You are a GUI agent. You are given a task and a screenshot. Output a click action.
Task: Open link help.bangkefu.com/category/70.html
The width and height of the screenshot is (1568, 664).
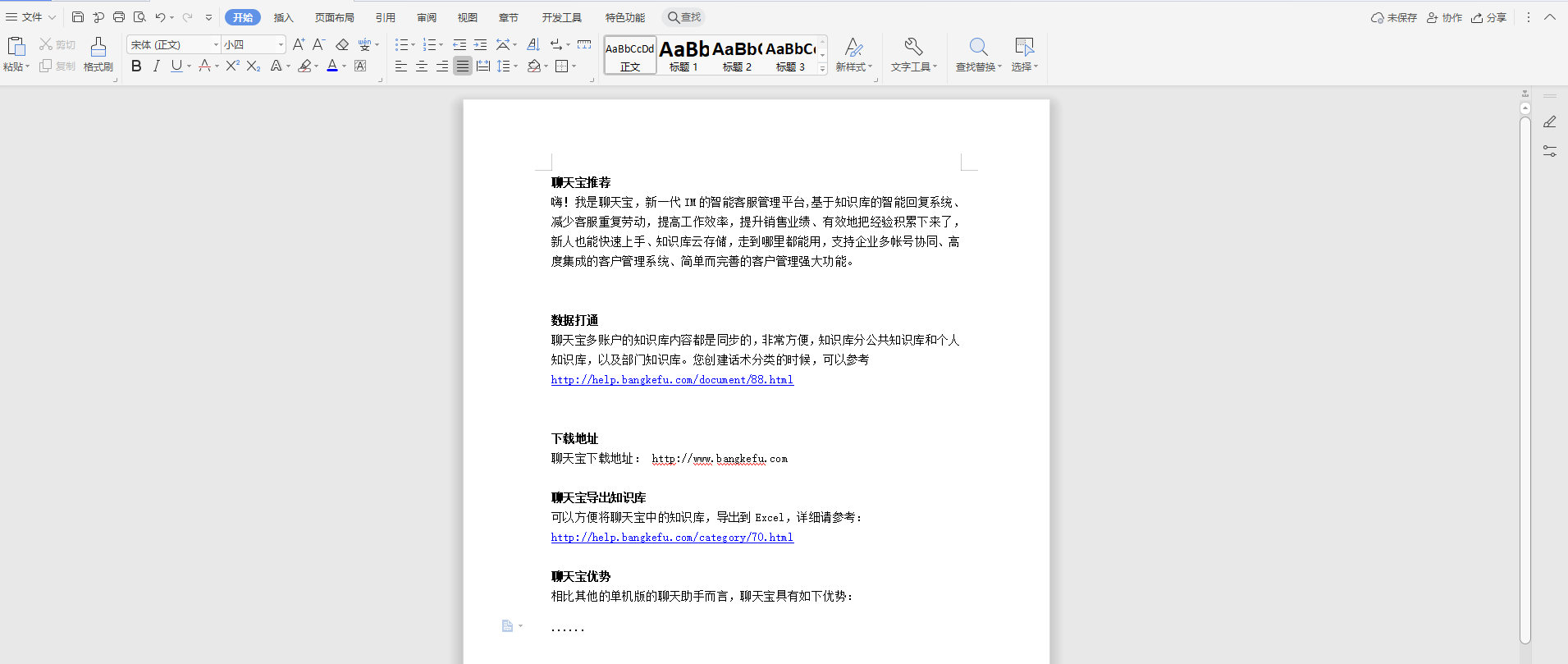pyautogui.click(x=672, y=538)
